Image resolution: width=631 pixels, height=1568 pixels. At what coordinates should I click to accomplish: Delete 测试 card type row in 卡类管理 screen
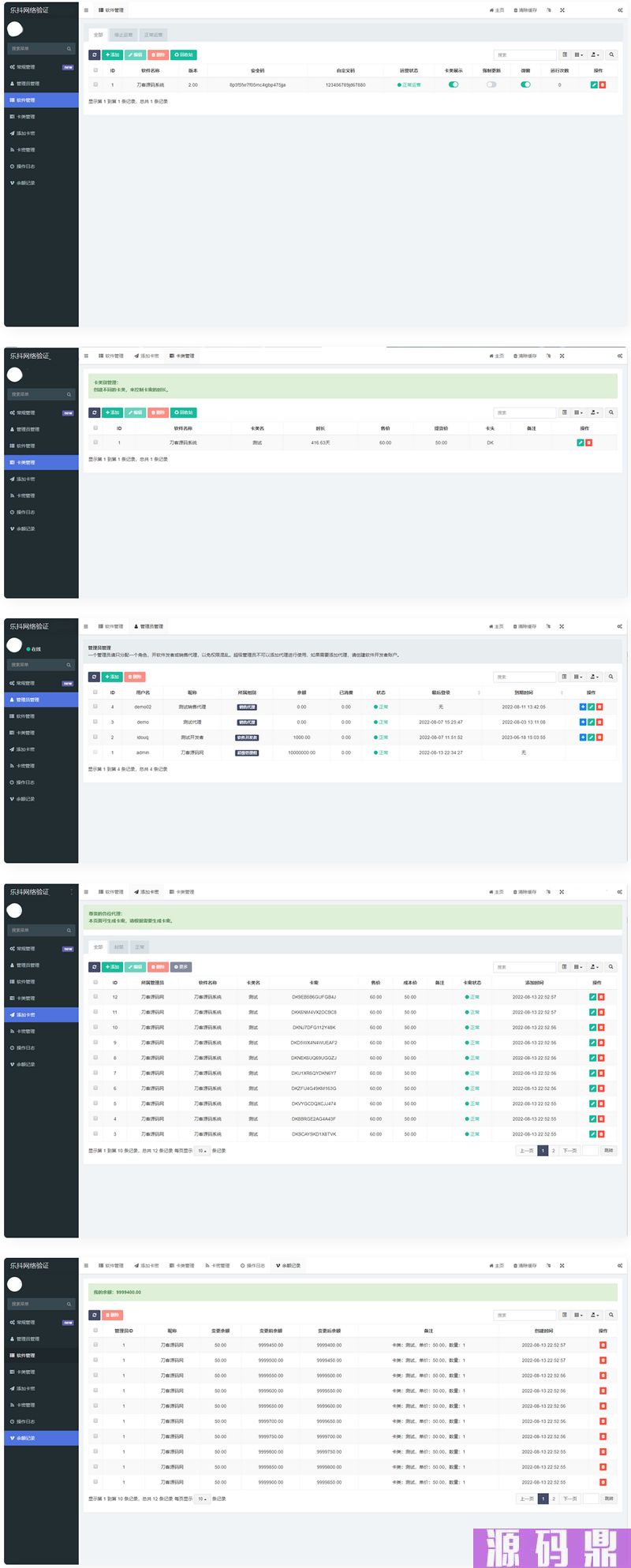[x=589, y=442]
